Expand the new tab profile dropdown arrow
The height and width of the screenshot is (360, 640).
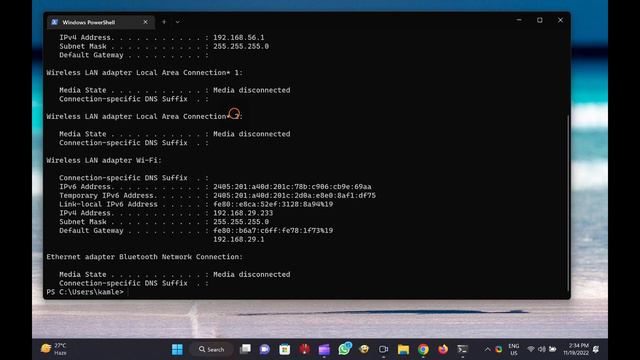pyautogui.click(x=178, y=22)
